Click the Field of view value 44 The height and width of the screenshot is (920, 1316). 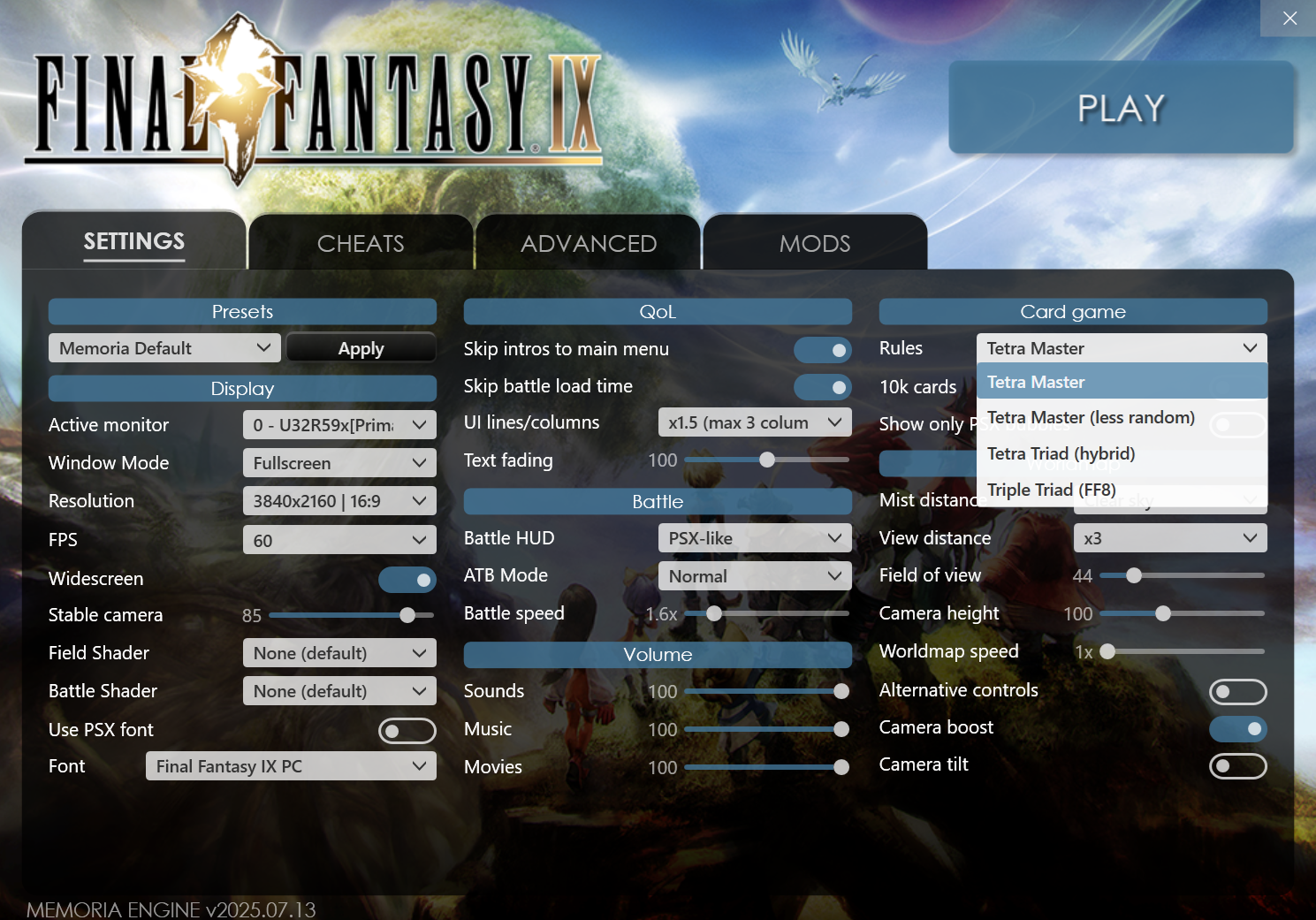[1083, 576]
